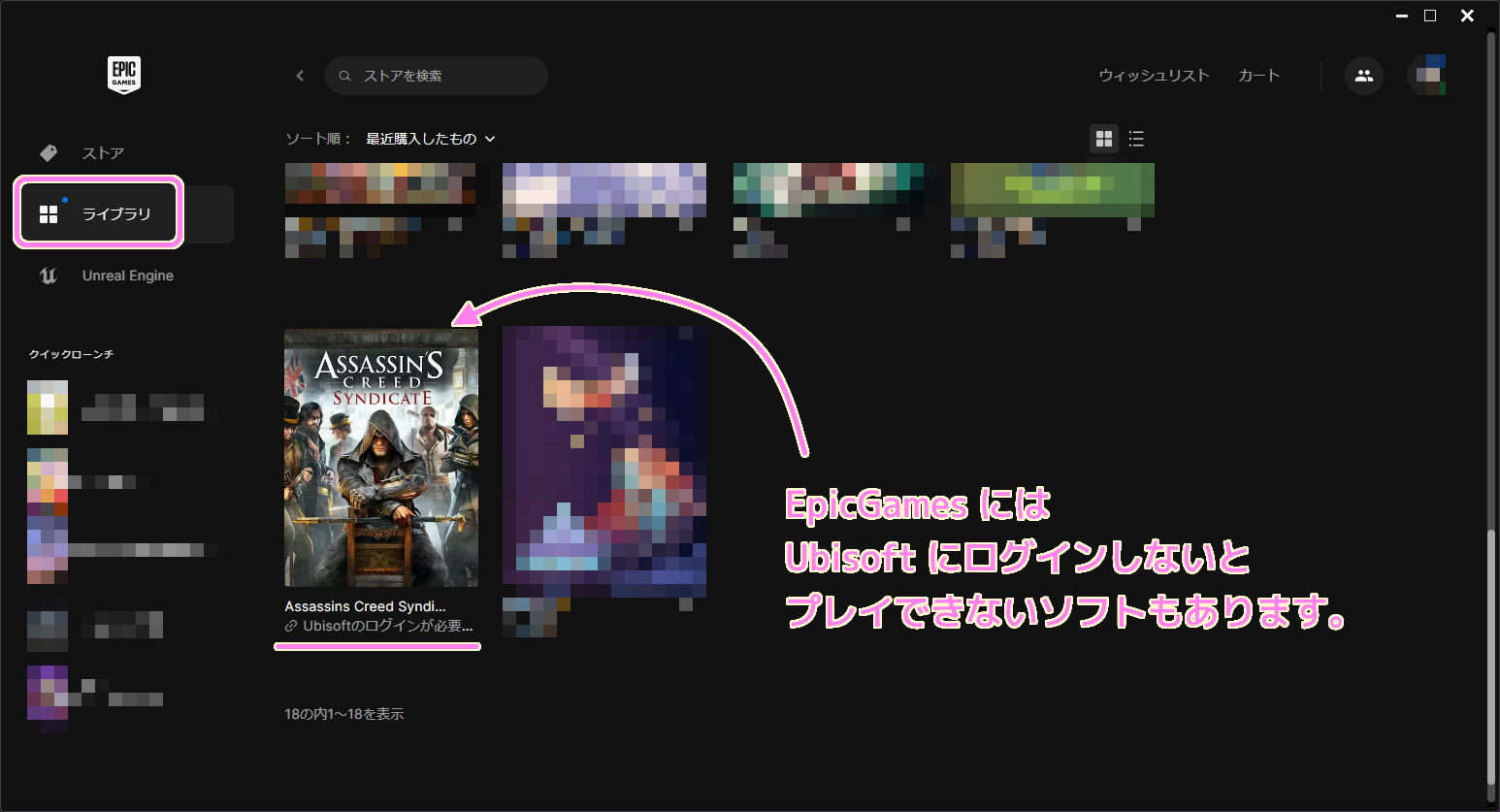Open the friends panel icon
The image size is (1500, 812).
pos(1364,75)
